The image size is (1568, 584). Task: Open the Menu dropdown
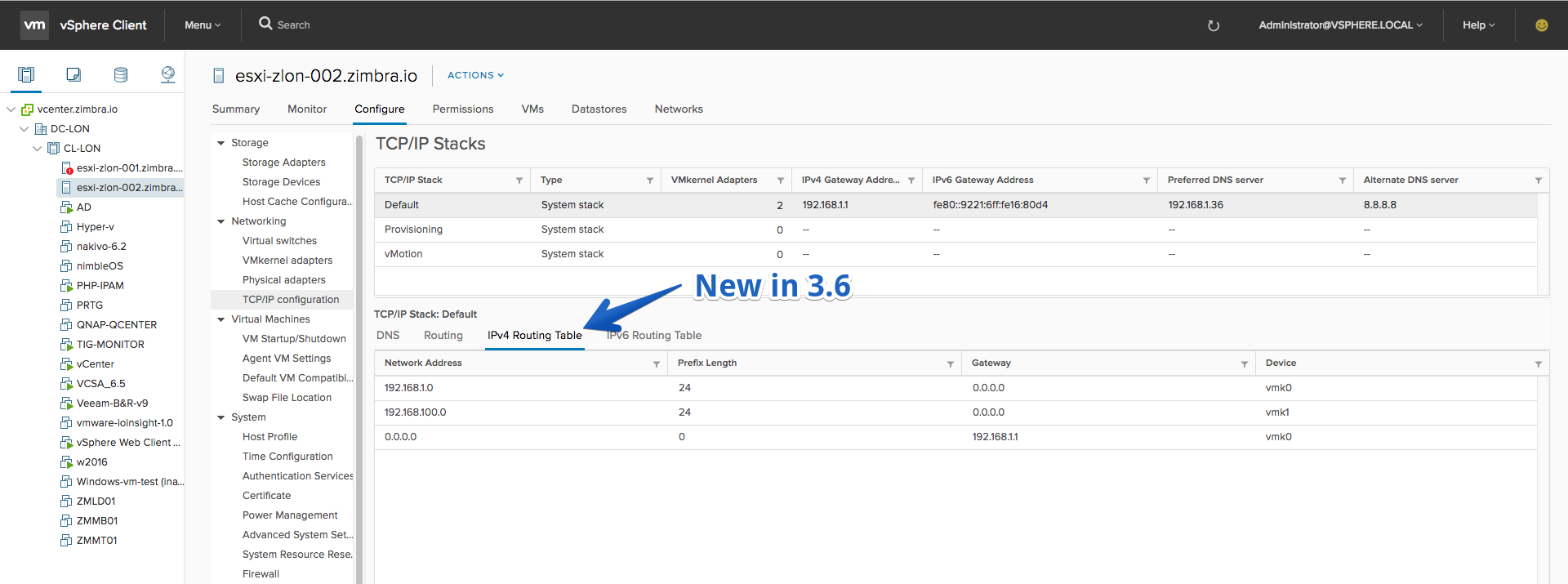(203, 25)
